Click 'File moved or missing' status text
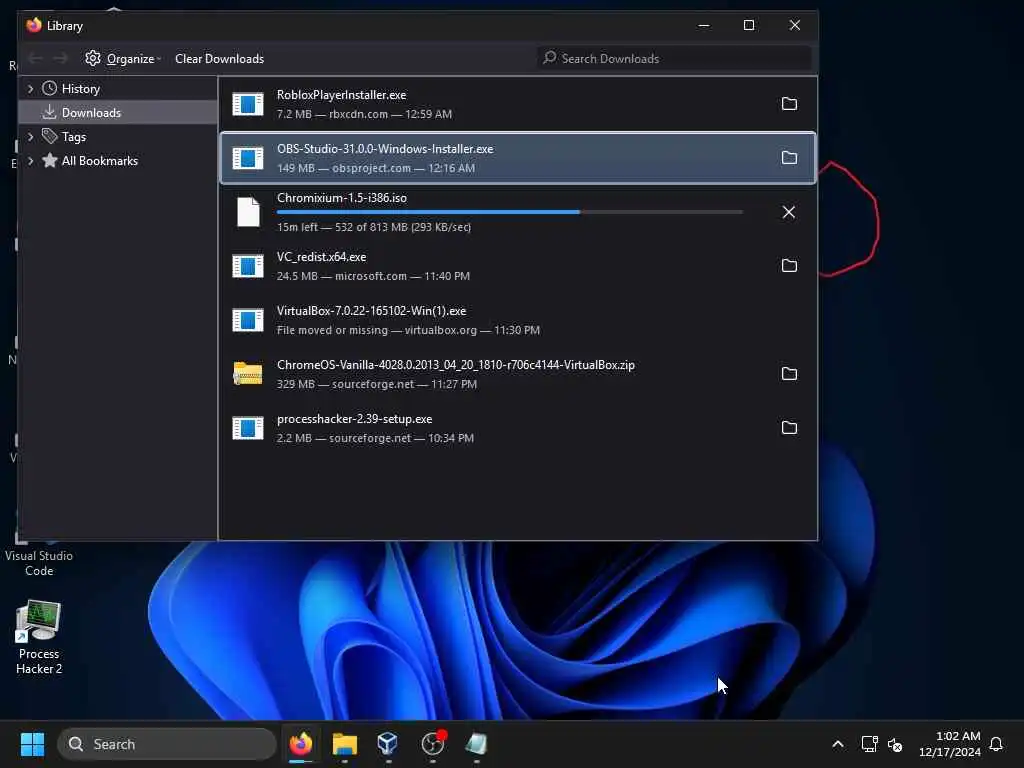 click(332, 330)
